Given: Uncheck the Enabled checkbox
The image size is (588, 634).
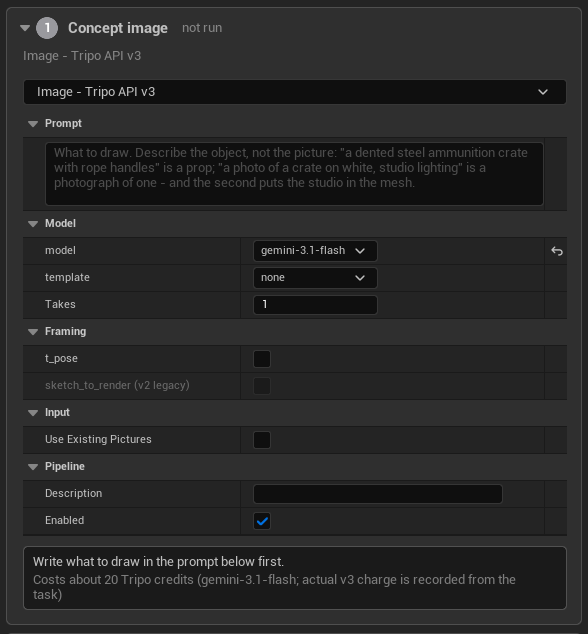Looking at the screenshot, I should [262, 521].
